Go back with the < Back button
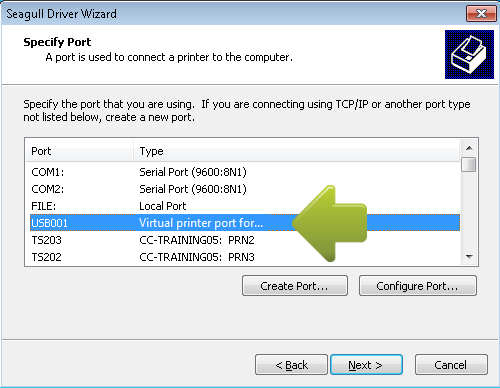500x388 pixels. pos(291,365)
